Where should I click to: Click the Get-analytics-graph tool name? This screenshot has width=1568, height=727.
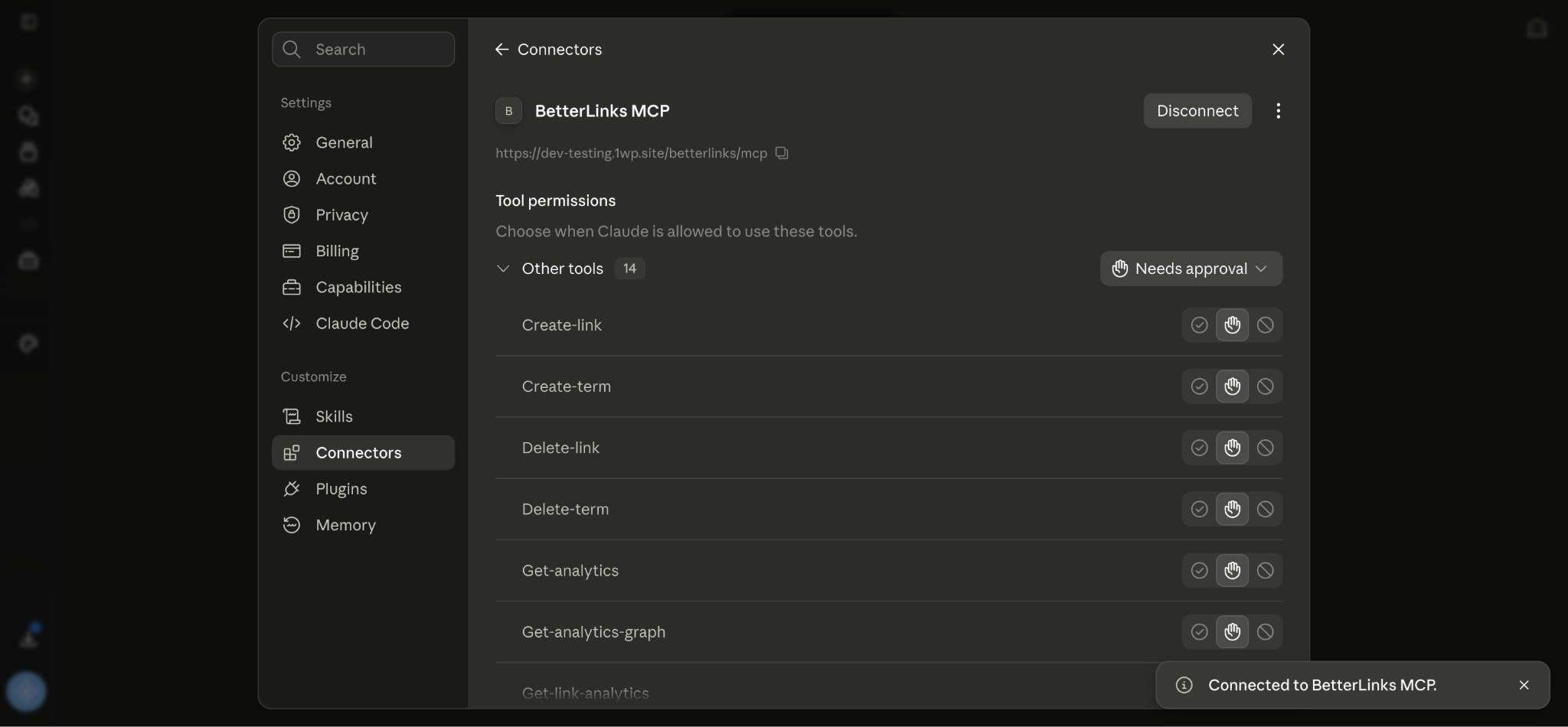point(593,632)
